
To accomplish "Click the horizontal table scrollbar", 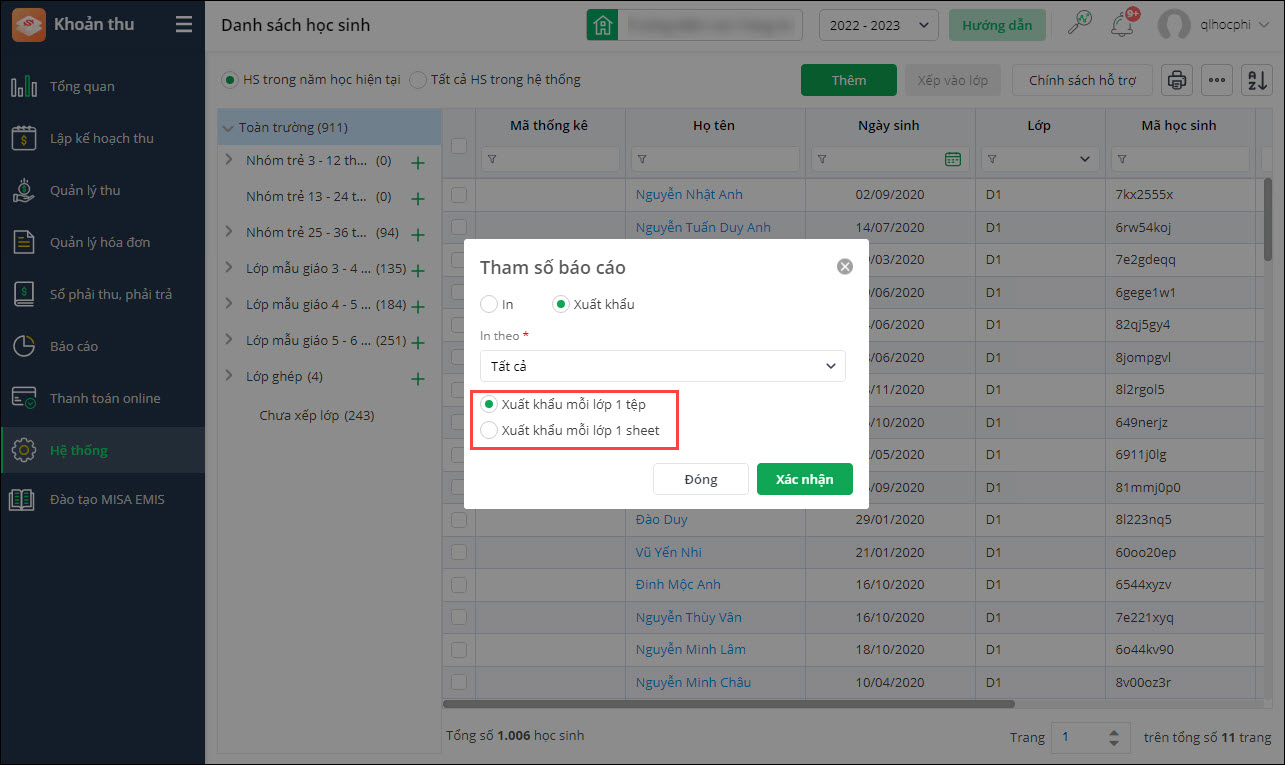I will tap(728, 705).
